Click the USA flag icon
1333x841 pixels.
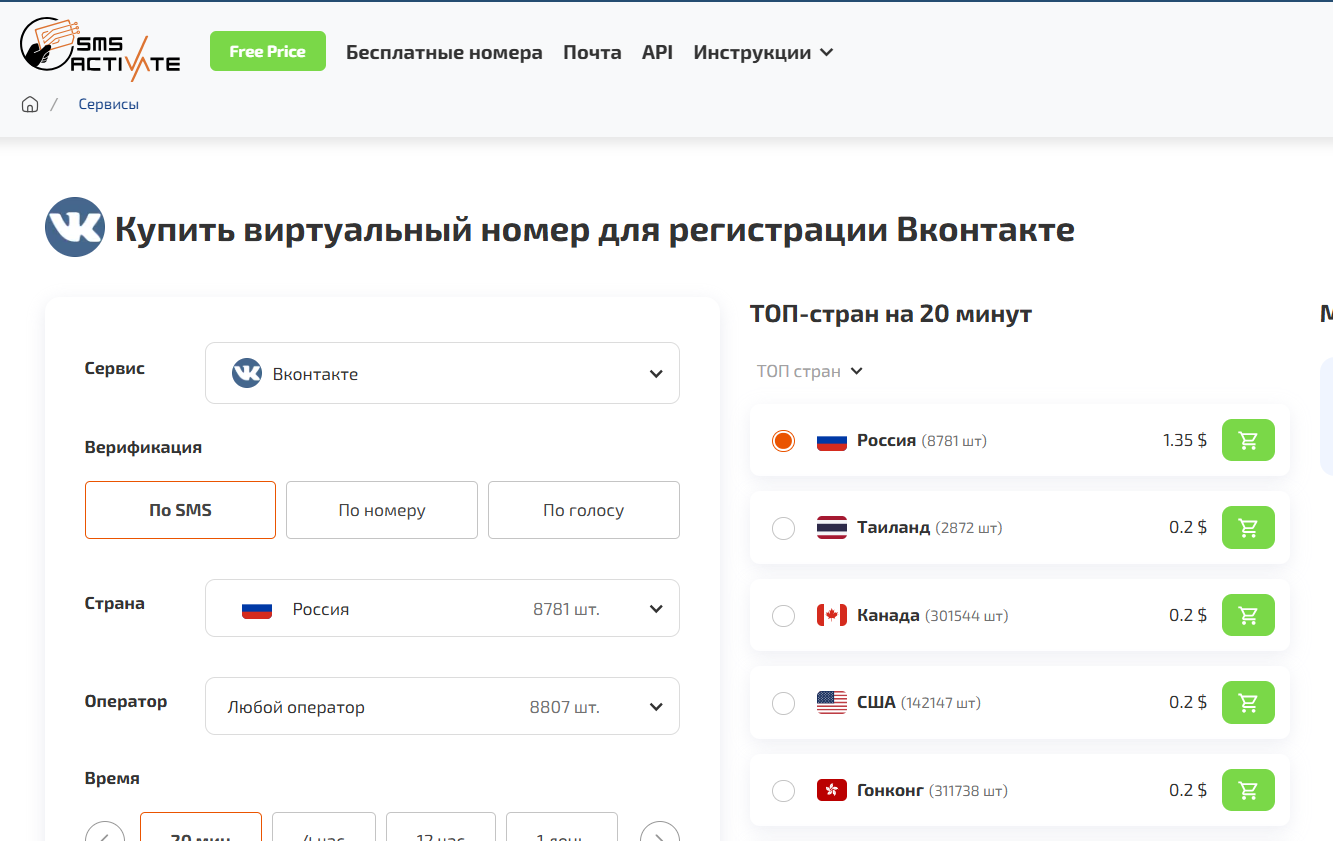pos(832,702)
